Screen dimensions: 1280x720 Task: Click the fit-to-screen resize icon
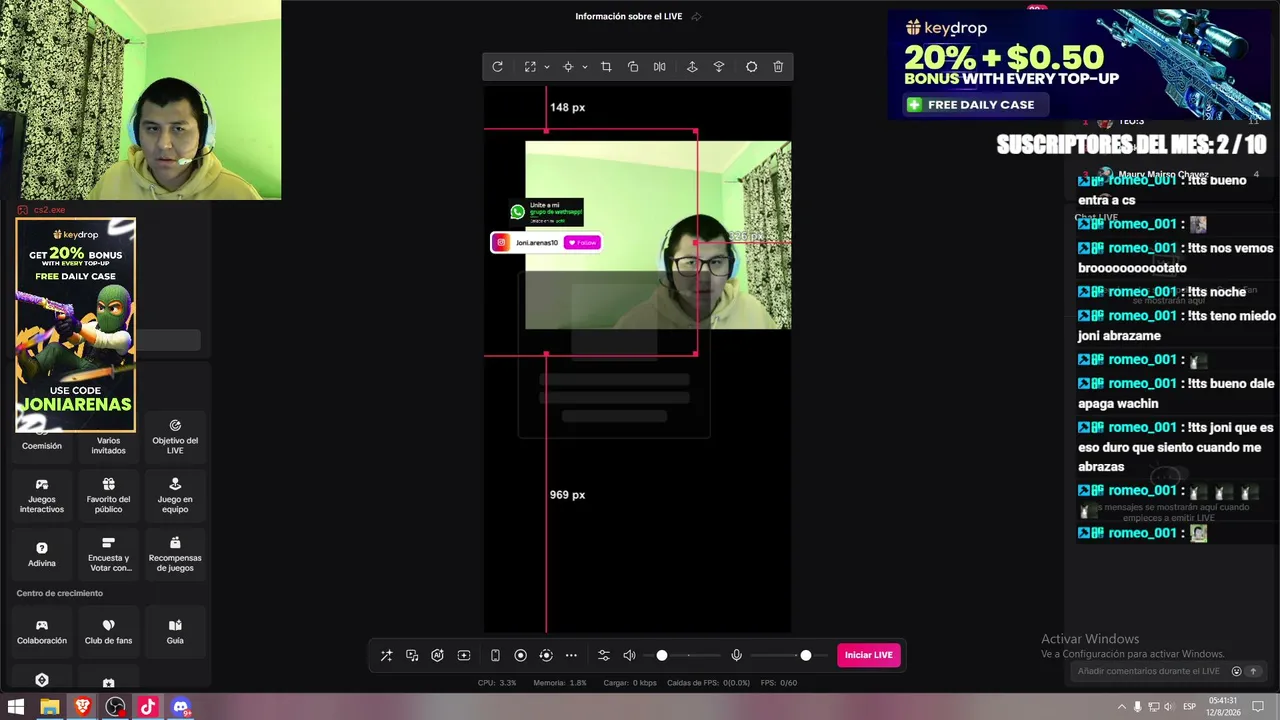point(530,67)
